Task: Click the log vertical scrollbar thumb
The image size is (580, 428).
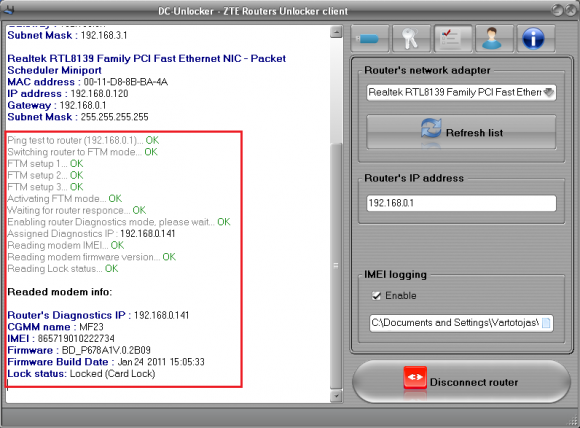Action: 336,266
